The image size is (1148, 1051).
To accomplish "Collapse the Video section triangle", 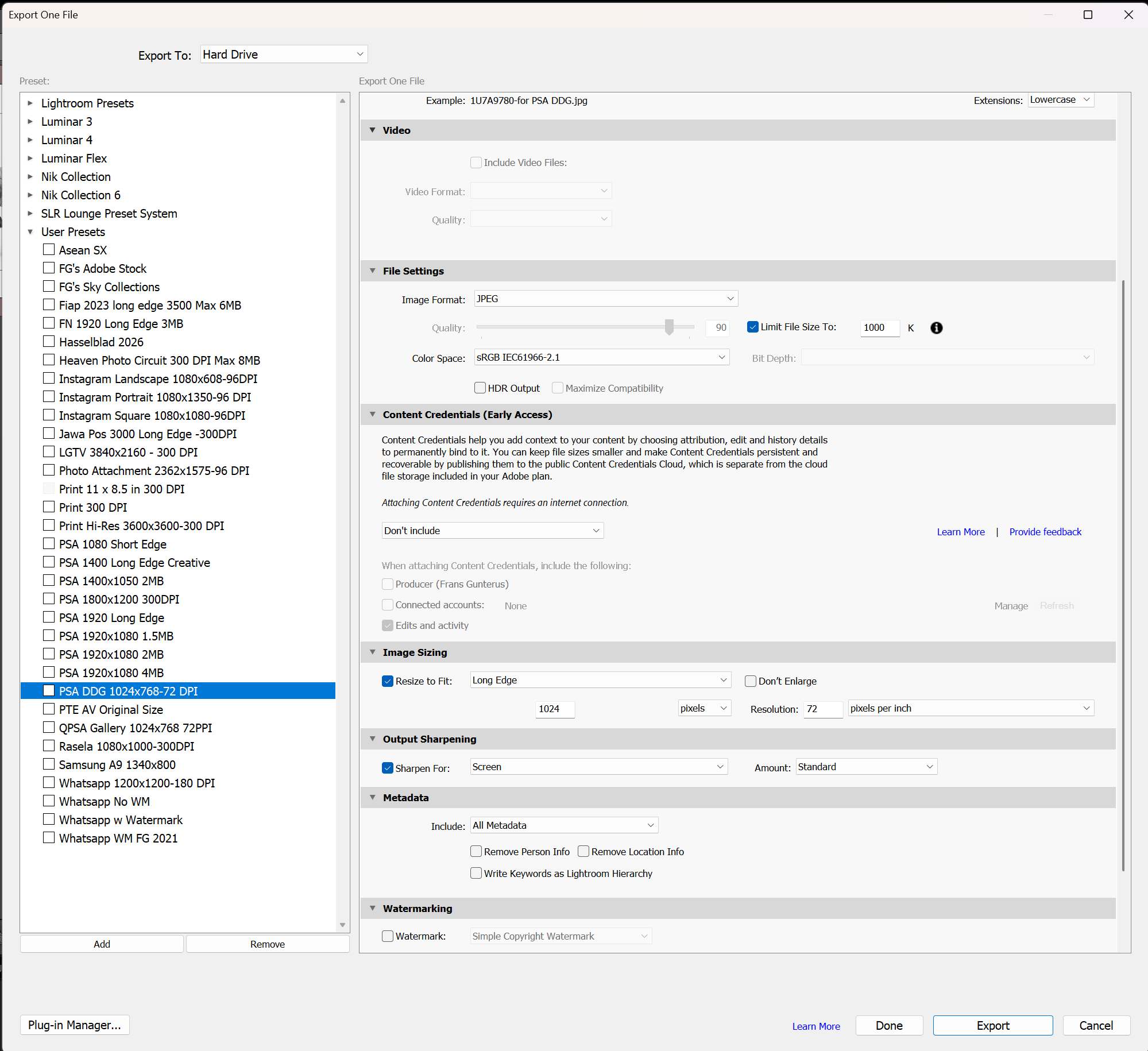I will click(x=373, y=130).
